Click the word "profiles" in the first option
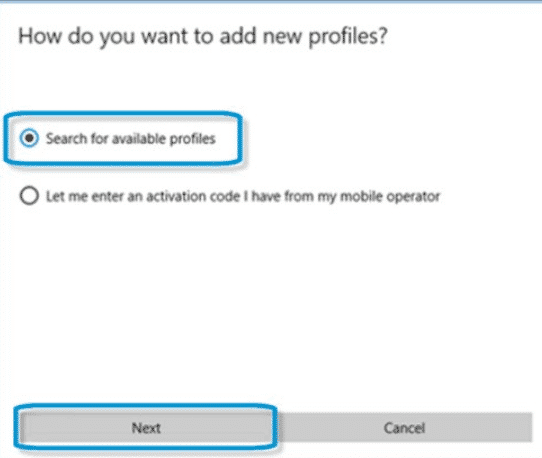The width and height of the screenshot is (542, 458). (x=193, y=139)
